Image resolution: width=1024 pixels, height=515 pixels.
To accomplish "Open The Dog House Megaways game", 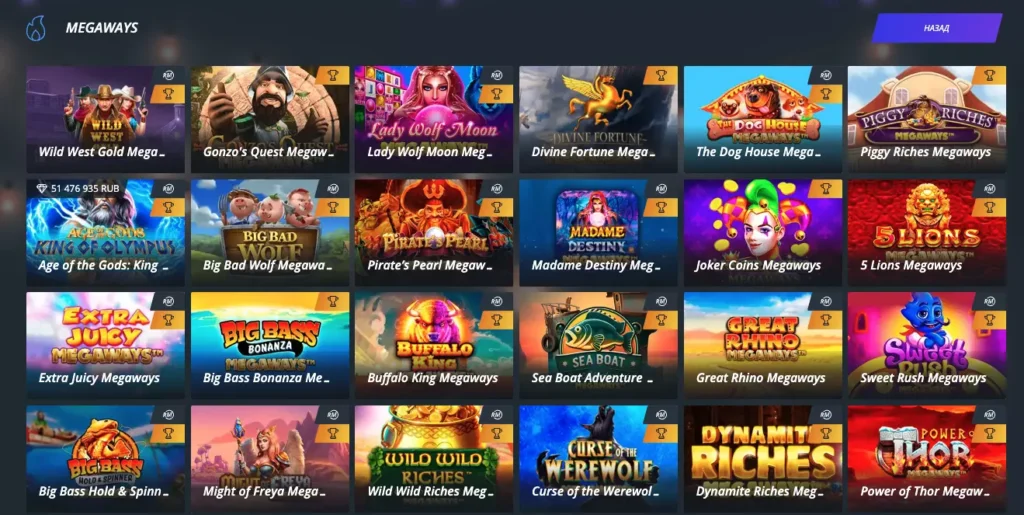I will pyautogui.click(x=763, y=119).
